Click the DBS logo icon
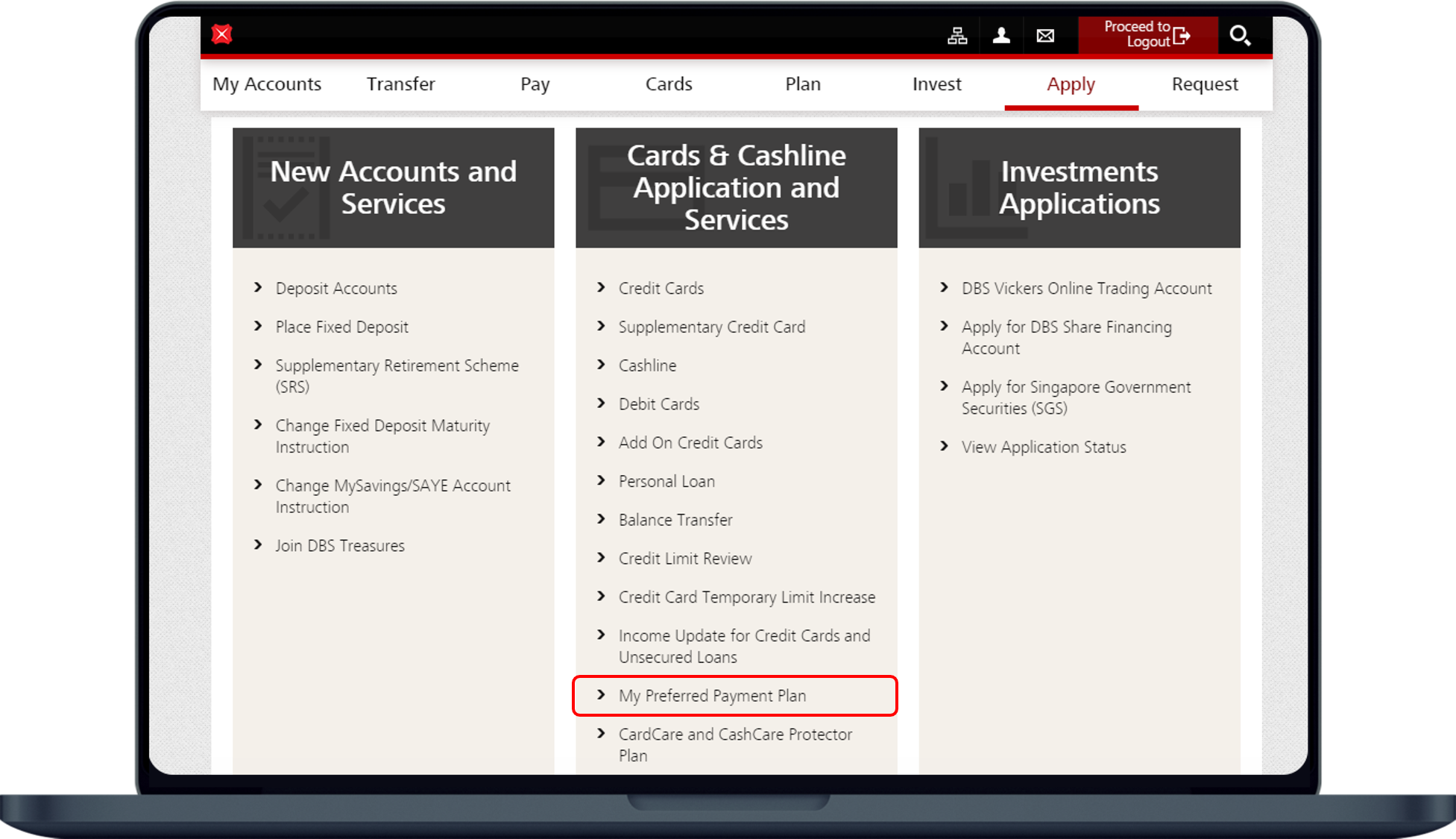 point(222,34)
